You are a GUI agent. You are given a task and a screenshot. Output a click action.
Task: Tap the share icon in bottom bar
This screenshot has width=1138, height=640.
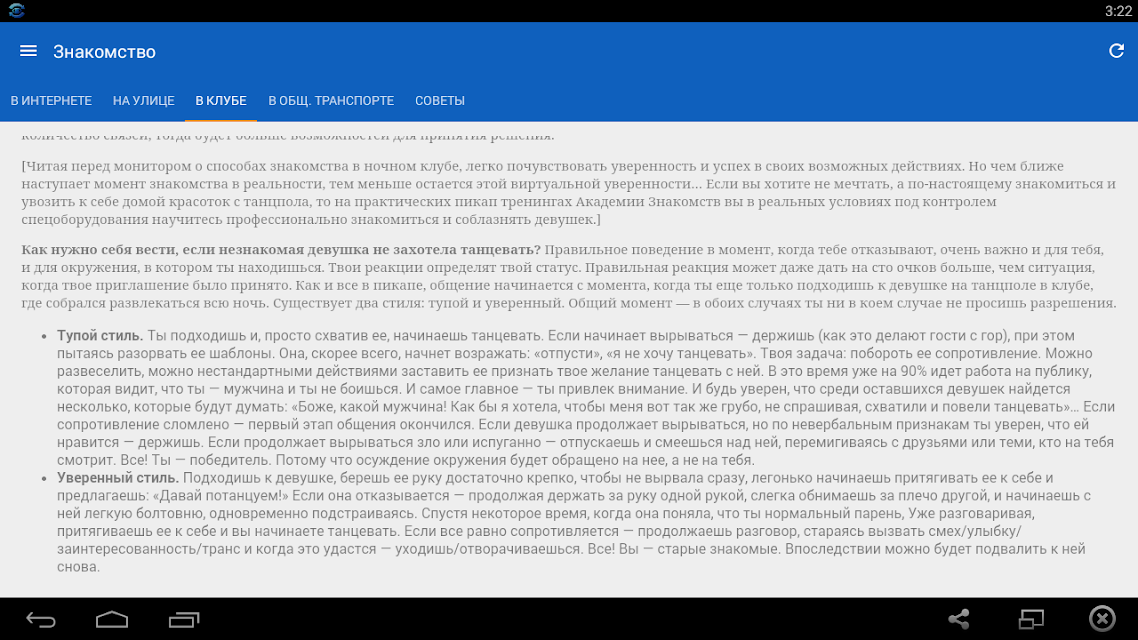click(x=959, y=619)
